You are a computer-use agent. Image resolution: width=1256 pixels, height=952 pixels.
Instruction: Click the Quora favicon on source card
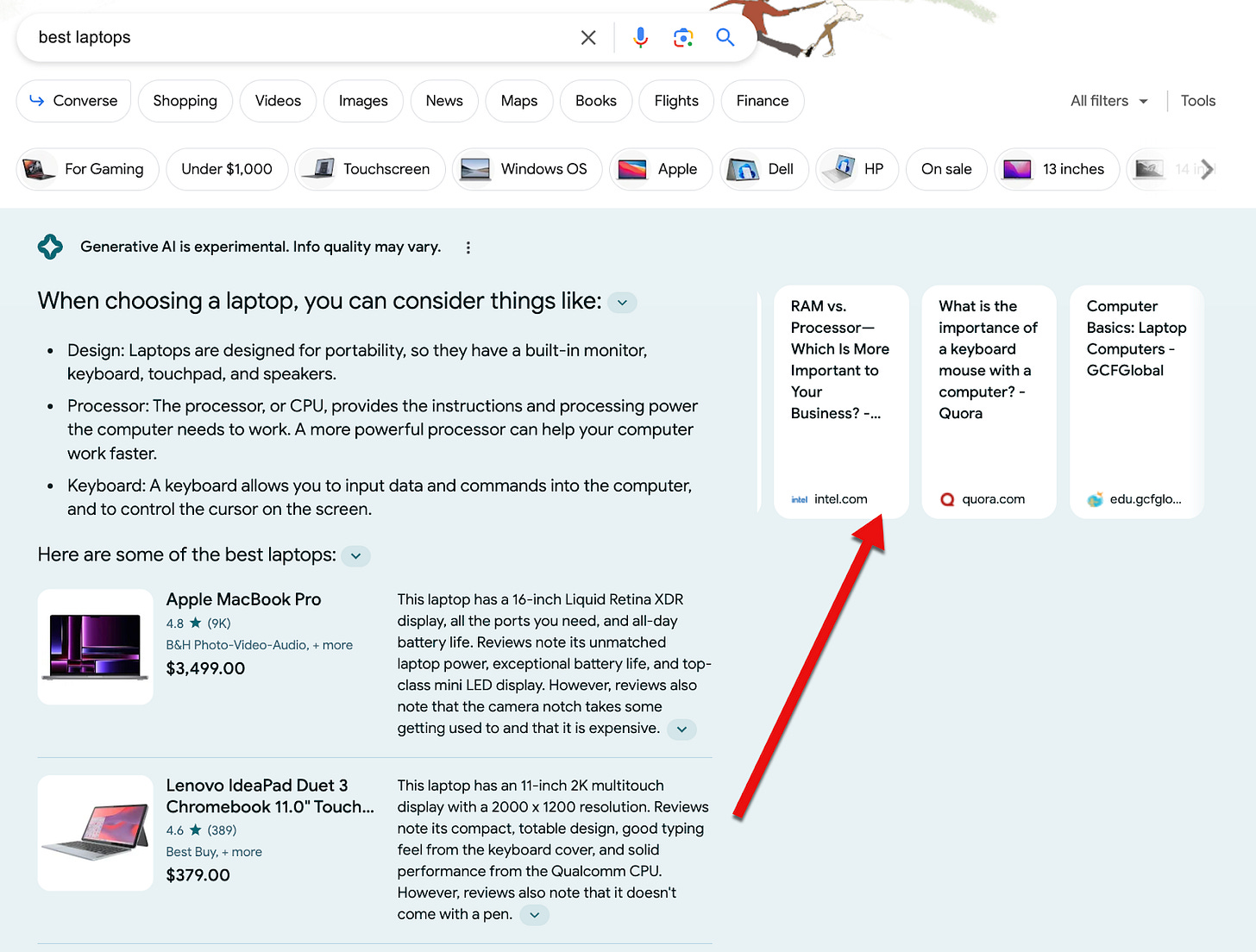947,499
